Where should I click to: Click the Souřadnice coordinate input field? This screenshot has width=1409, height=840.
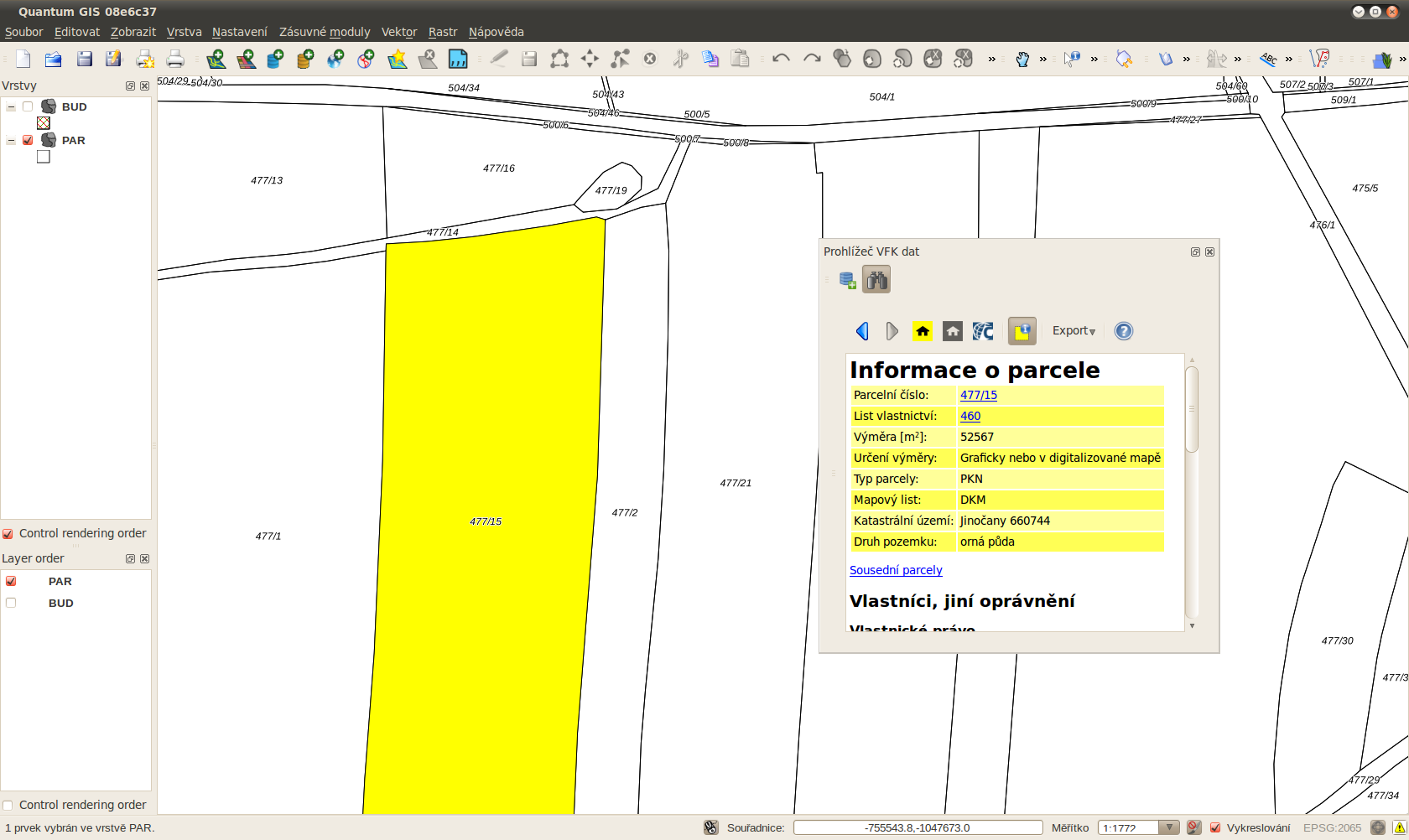click(x=918, y=827)
